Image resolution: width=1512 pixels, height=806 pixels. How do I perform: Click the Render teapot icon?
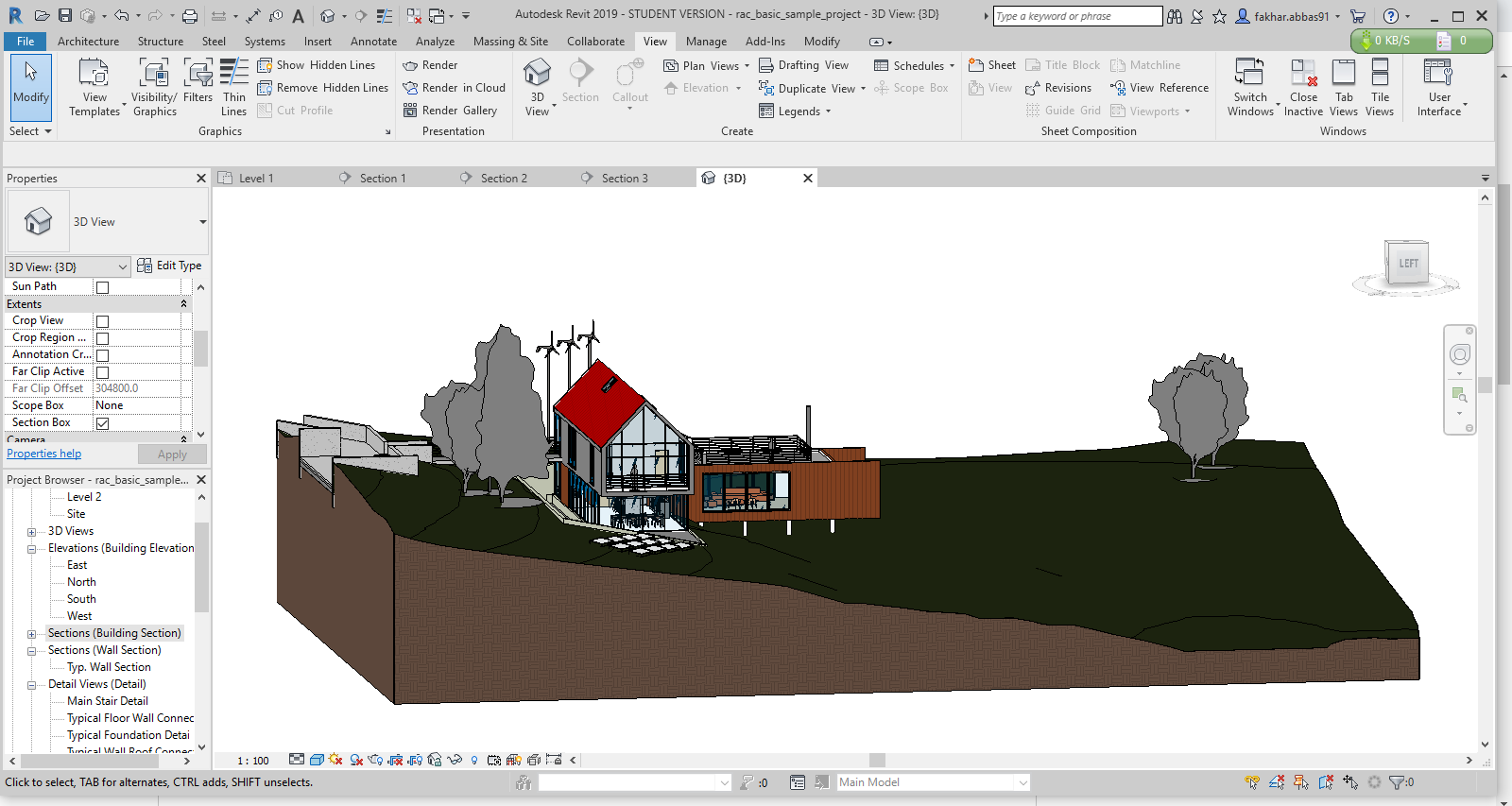(410, 65)
